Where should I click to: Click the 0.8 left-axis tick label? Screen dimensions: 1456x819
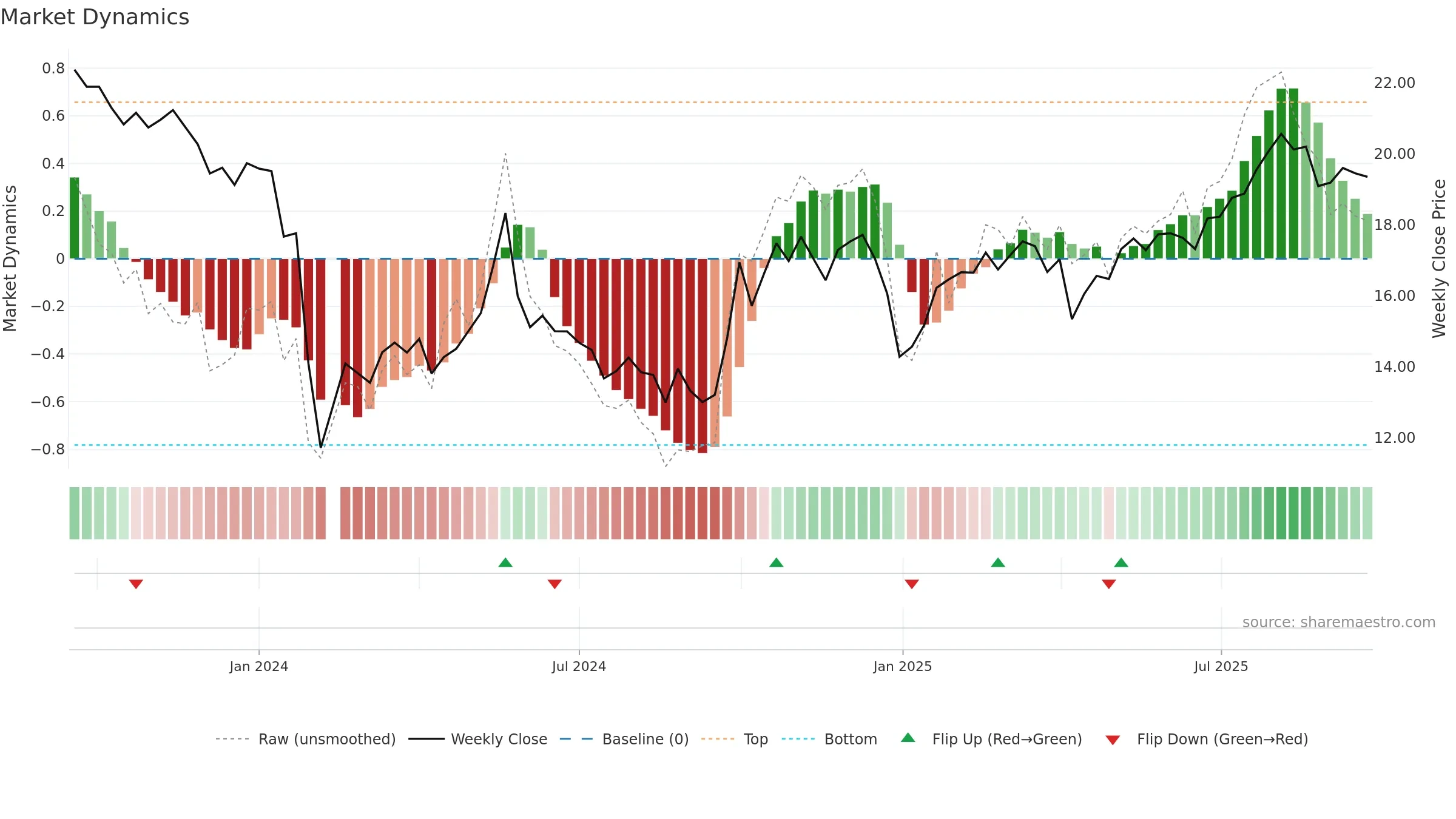coord(53,68)
